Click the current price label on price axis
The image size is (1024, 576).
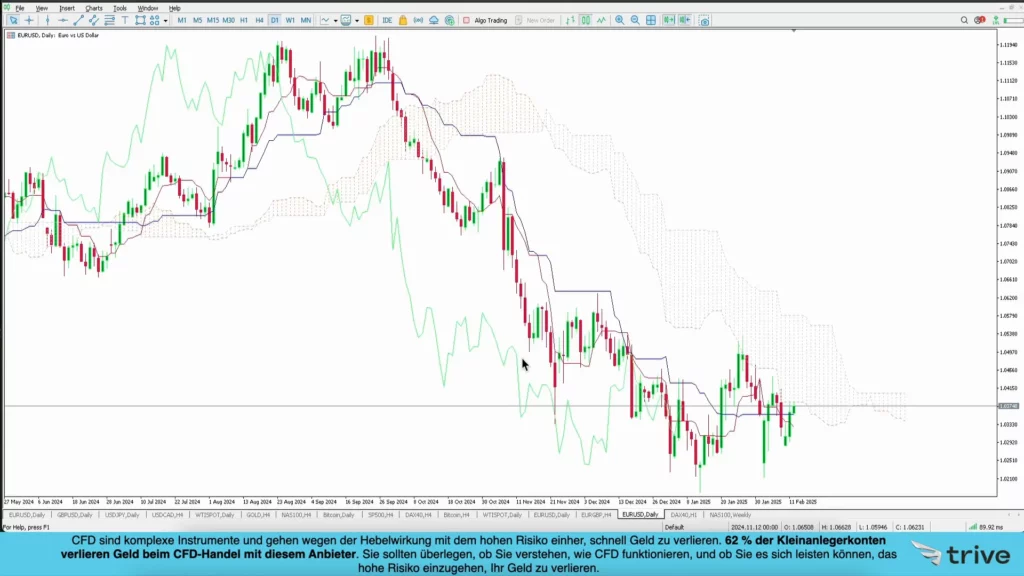[x=1008, y=405]
